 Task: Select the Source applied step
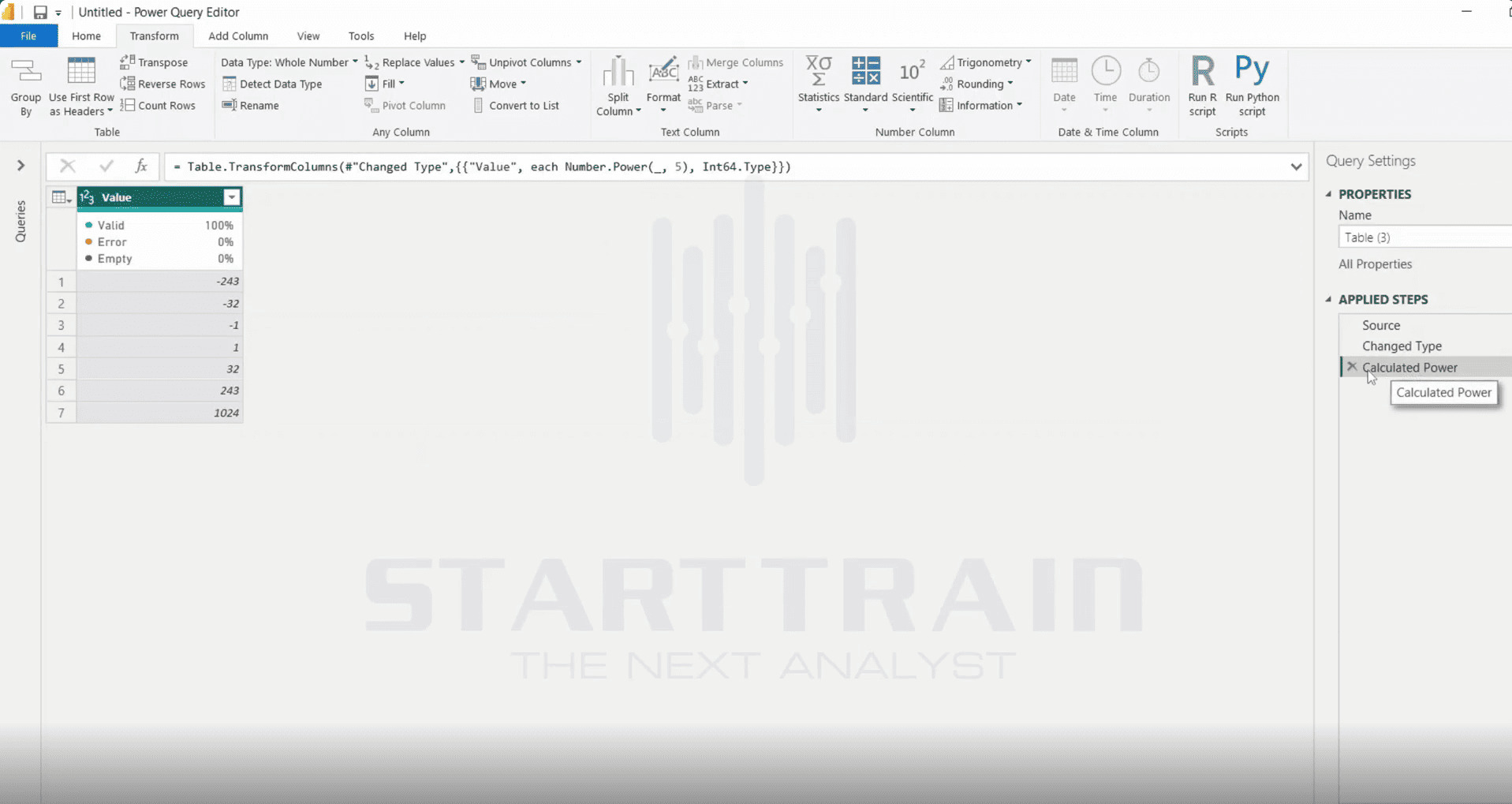click(1381, 325)
